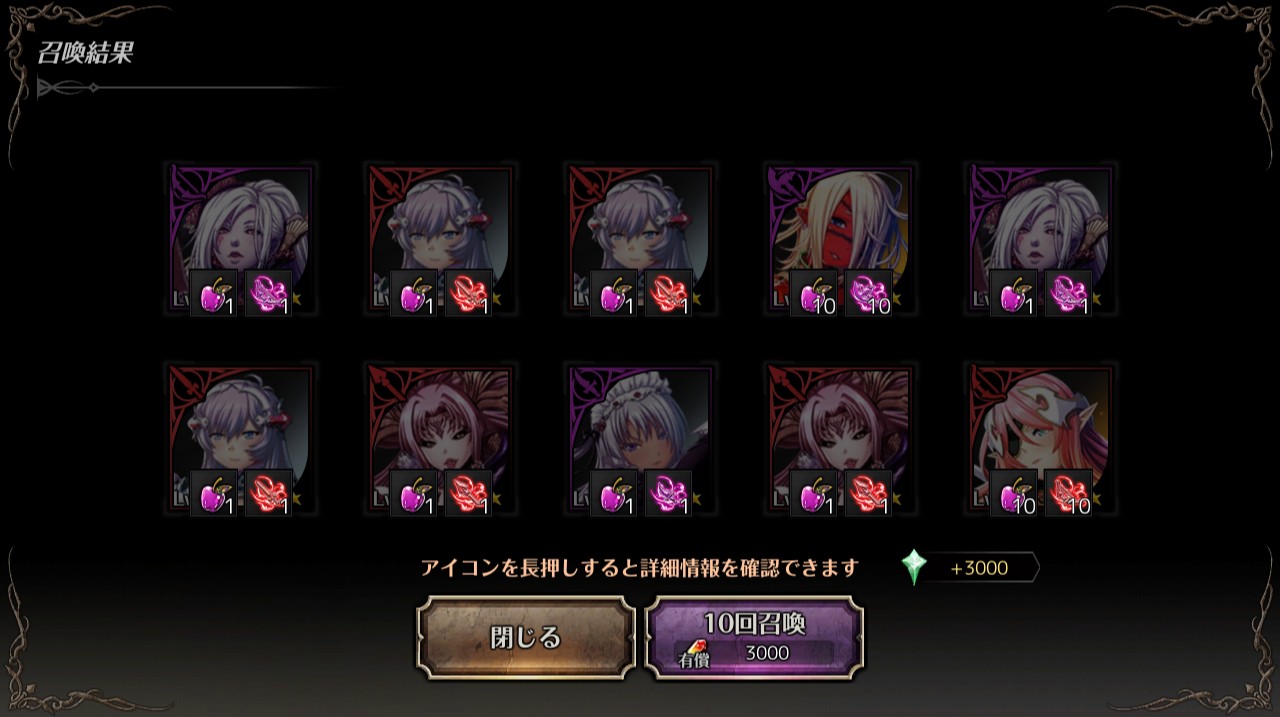Image resolution: width=1280 pixels, height=717 pixels.
Task: Open first bottom-row silver-haired character portrait
Action: (x=241, y=440)
